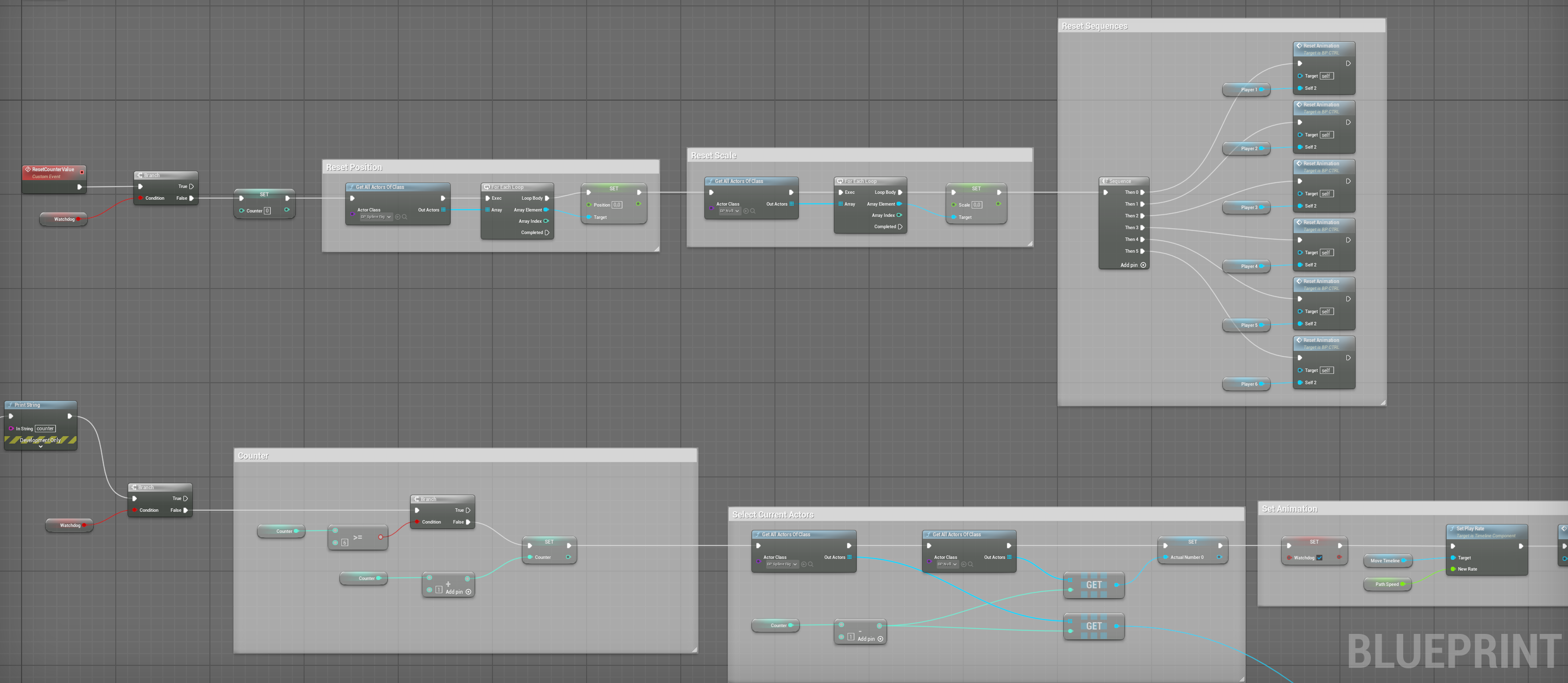Click the New Rate pin on Set Play Rate
1568x683 pixels.
point(1454,569)
